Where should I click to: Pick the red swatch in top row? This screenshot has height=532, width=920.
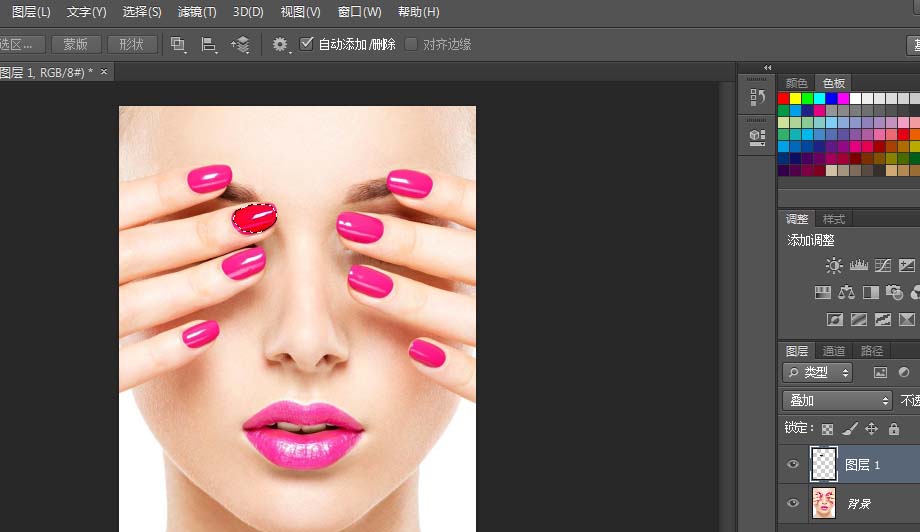[x=783, y=98]
